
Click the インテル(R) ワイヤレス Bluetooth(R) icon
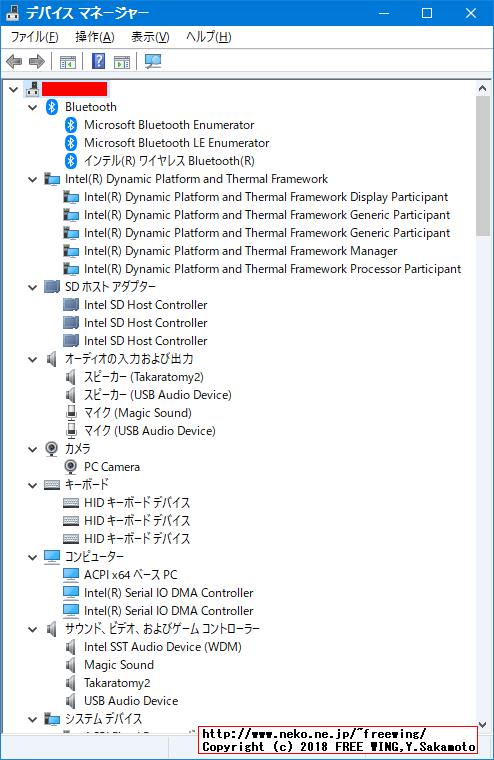tap(71, 161)
